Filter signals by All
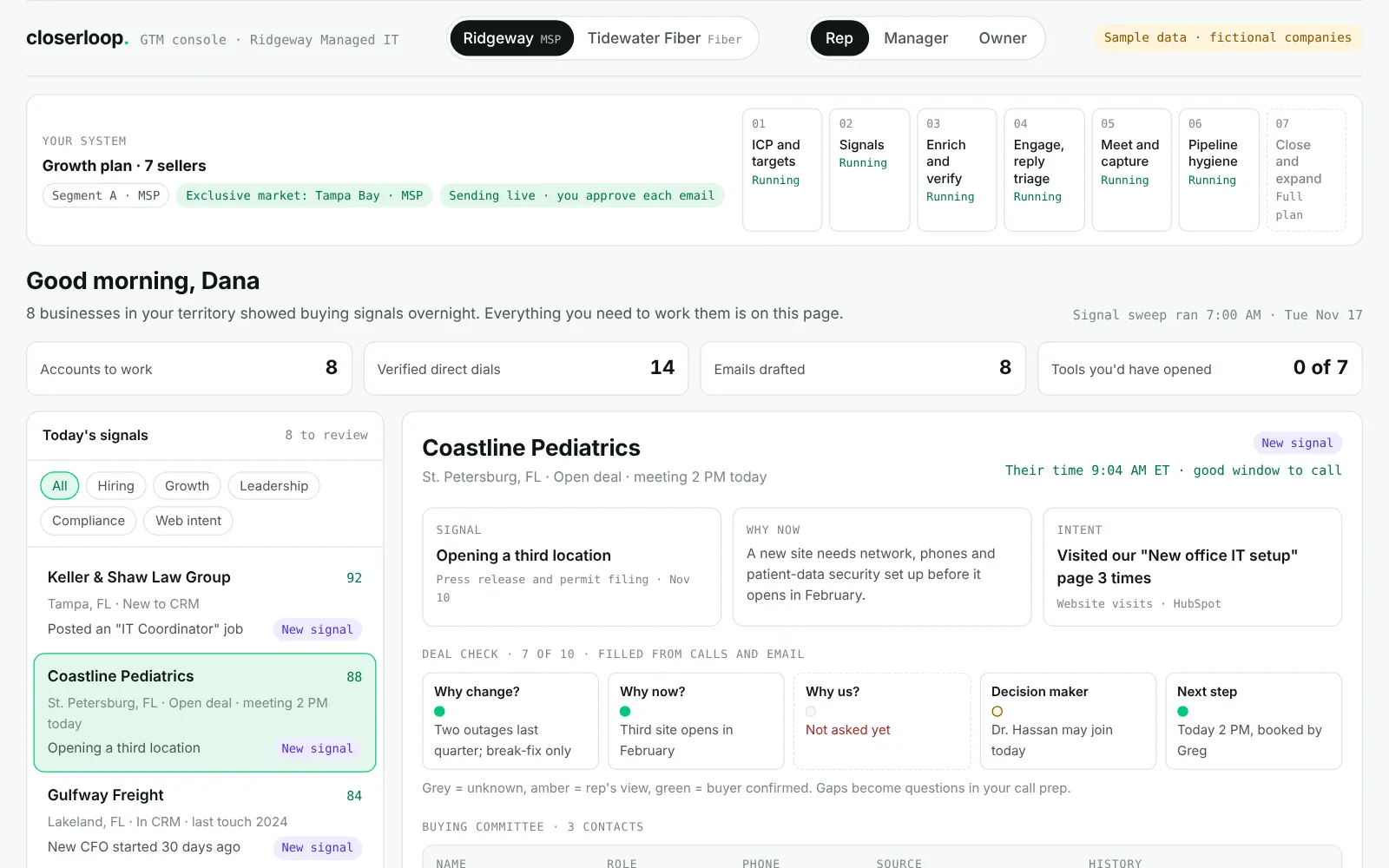This screenshot has width=1389, height=868. (x=60, y=485)
